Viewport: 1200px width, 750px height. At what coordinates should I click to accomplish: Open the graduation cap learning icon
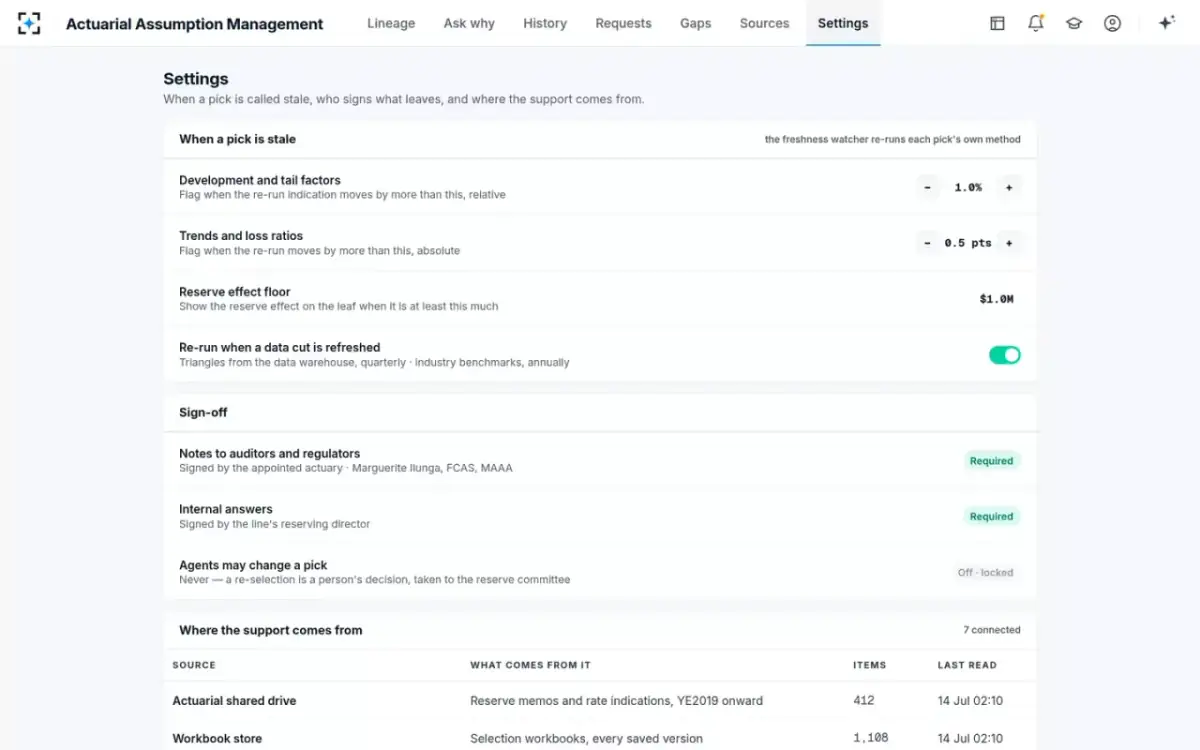1074,23
